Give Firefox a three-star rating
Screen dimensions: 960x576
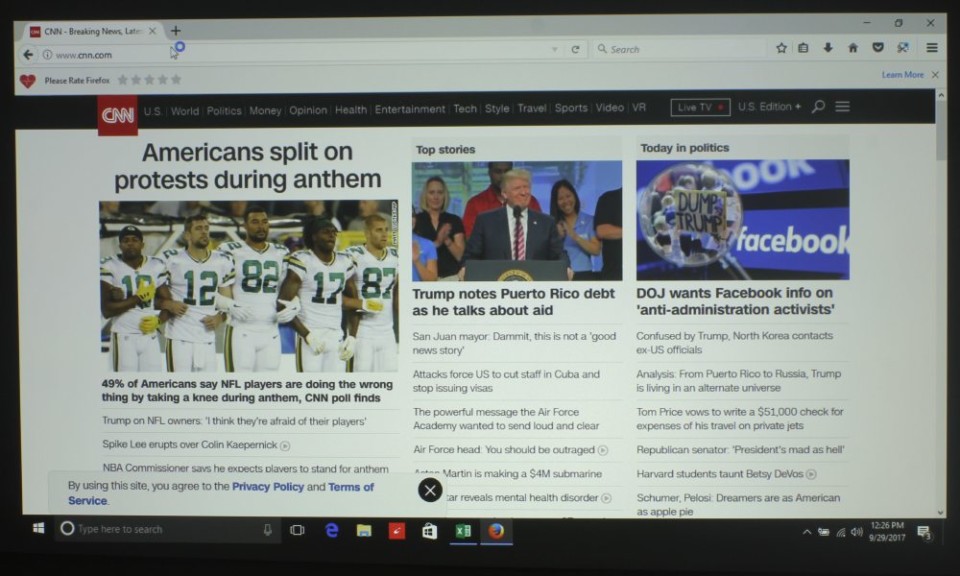tap(149, 80)
